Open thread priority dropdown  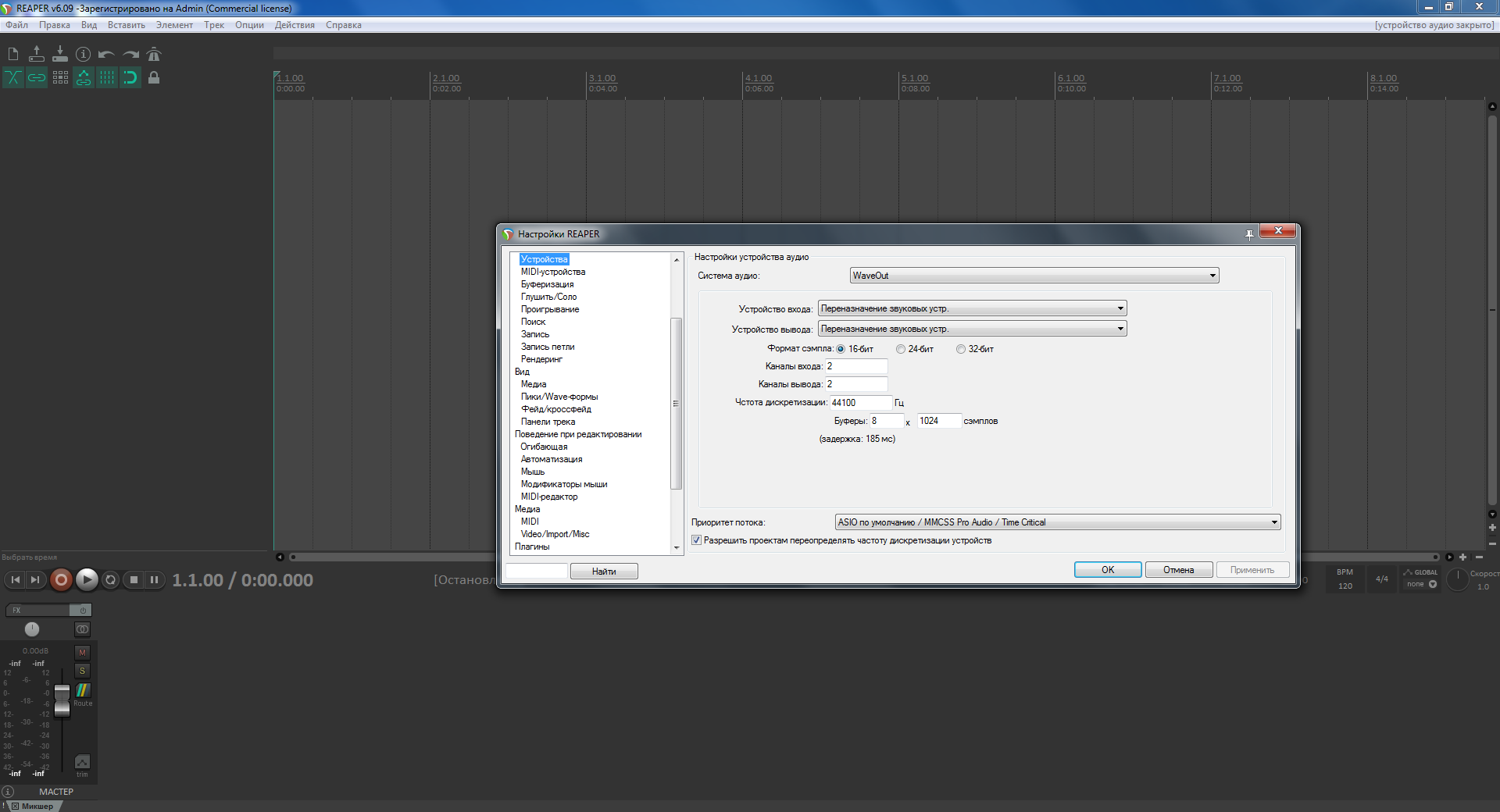click(1058, 522)
